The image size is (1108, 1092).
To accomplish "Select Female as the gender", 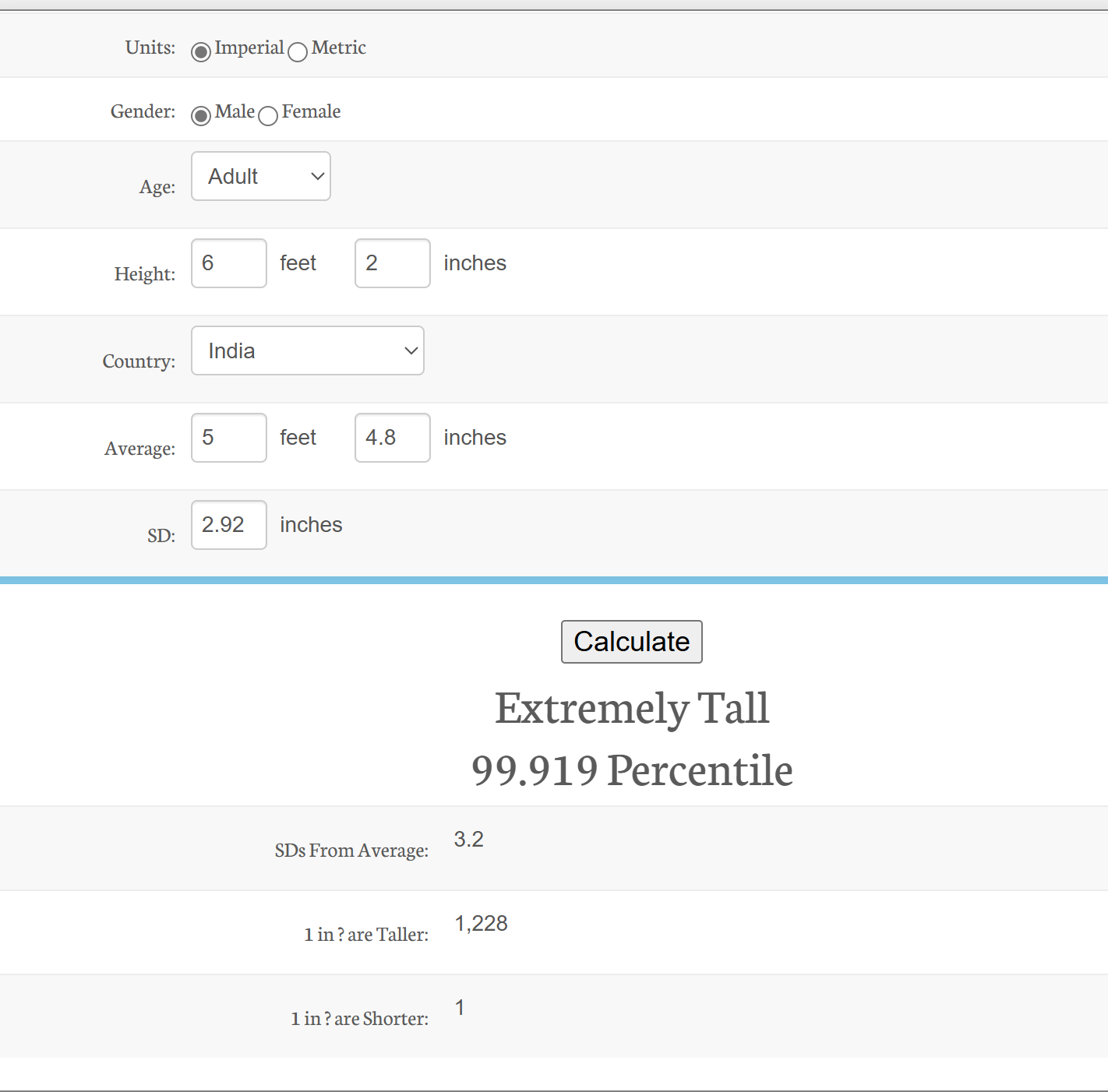I will (268, 116).
